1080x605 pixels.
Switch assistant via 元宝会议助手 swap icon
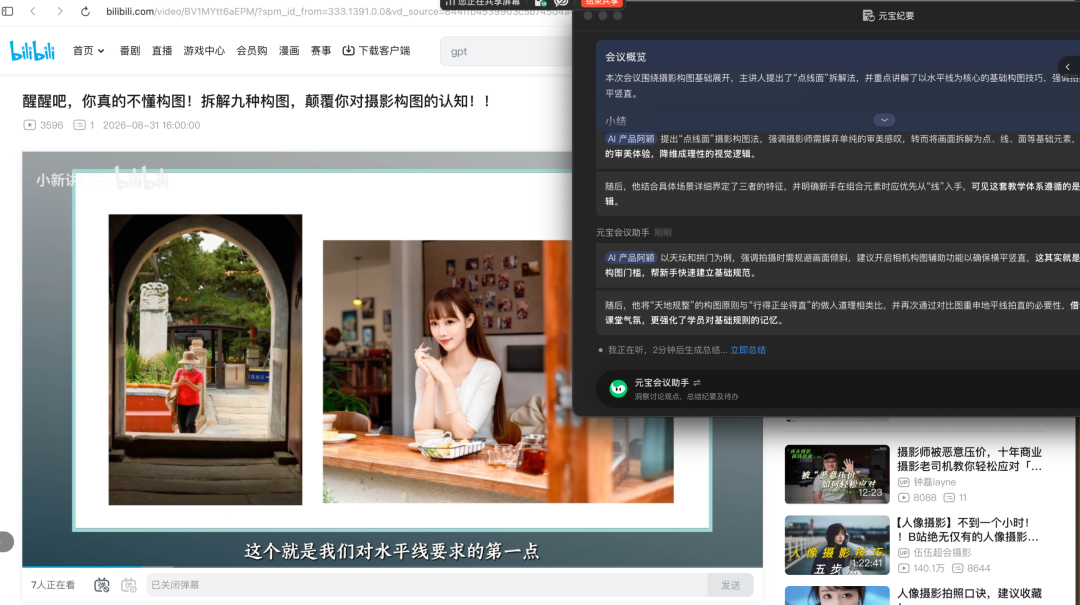tap(696, 382)
